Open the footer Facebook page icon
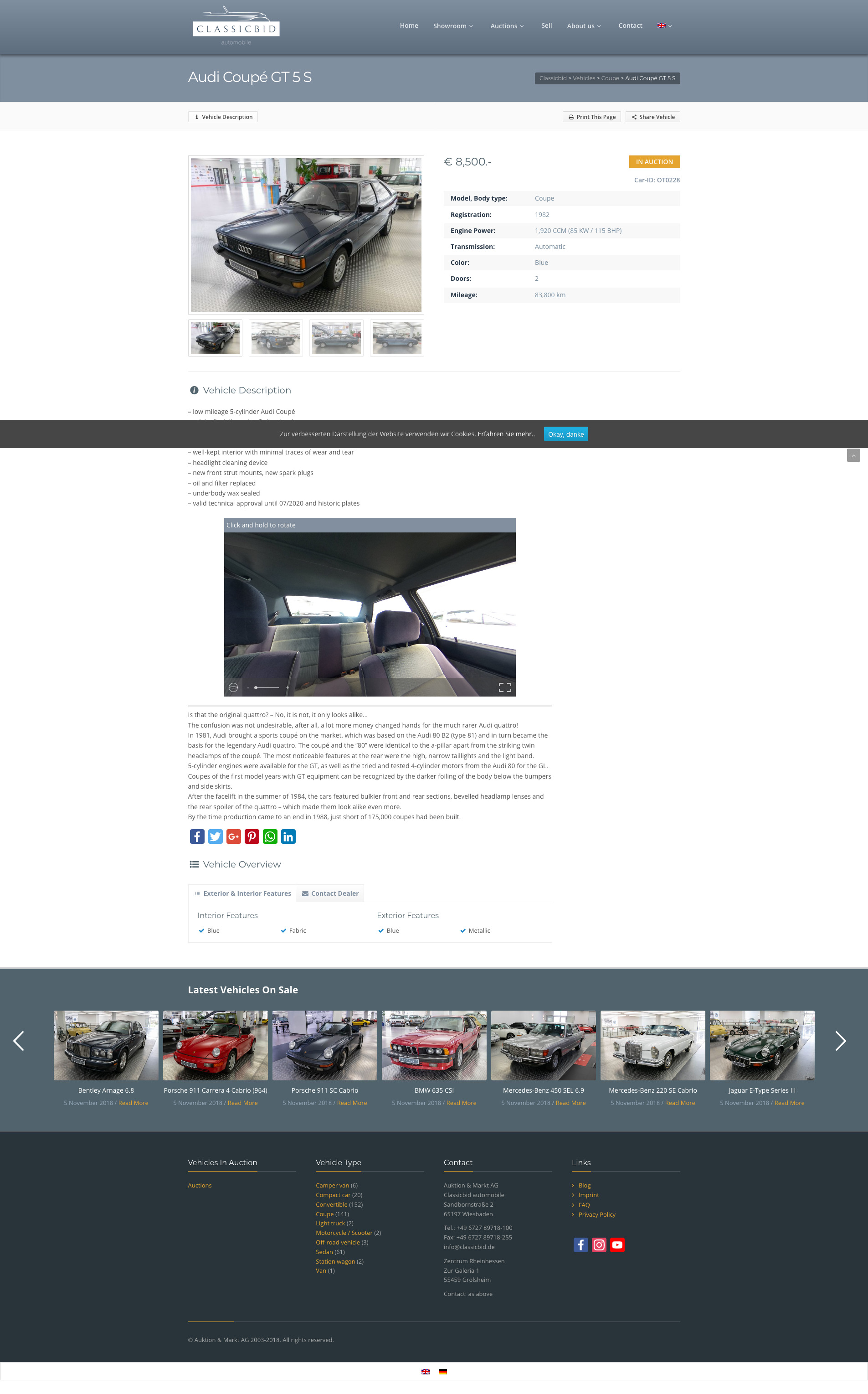 pyautogui.click(x=580, y=1244)
